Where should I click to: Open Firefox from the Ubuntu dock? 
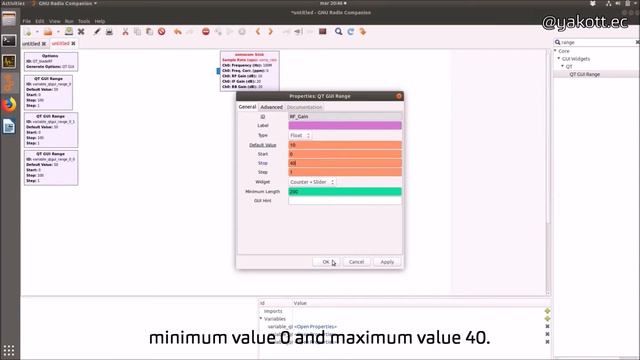9,104
